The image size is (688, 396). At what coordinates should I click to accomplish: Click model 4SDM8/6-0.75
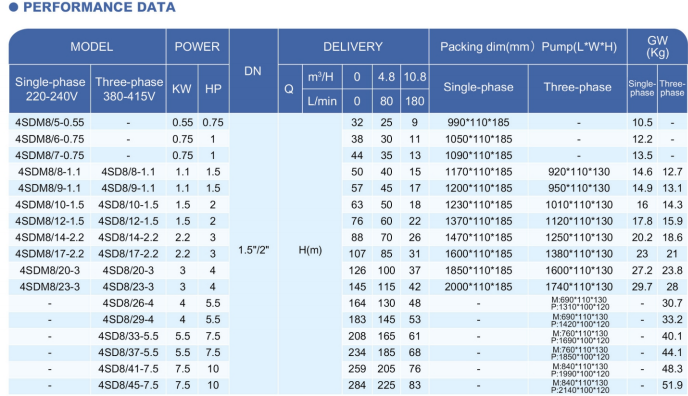pyautogui.click(x=50, y=139)
